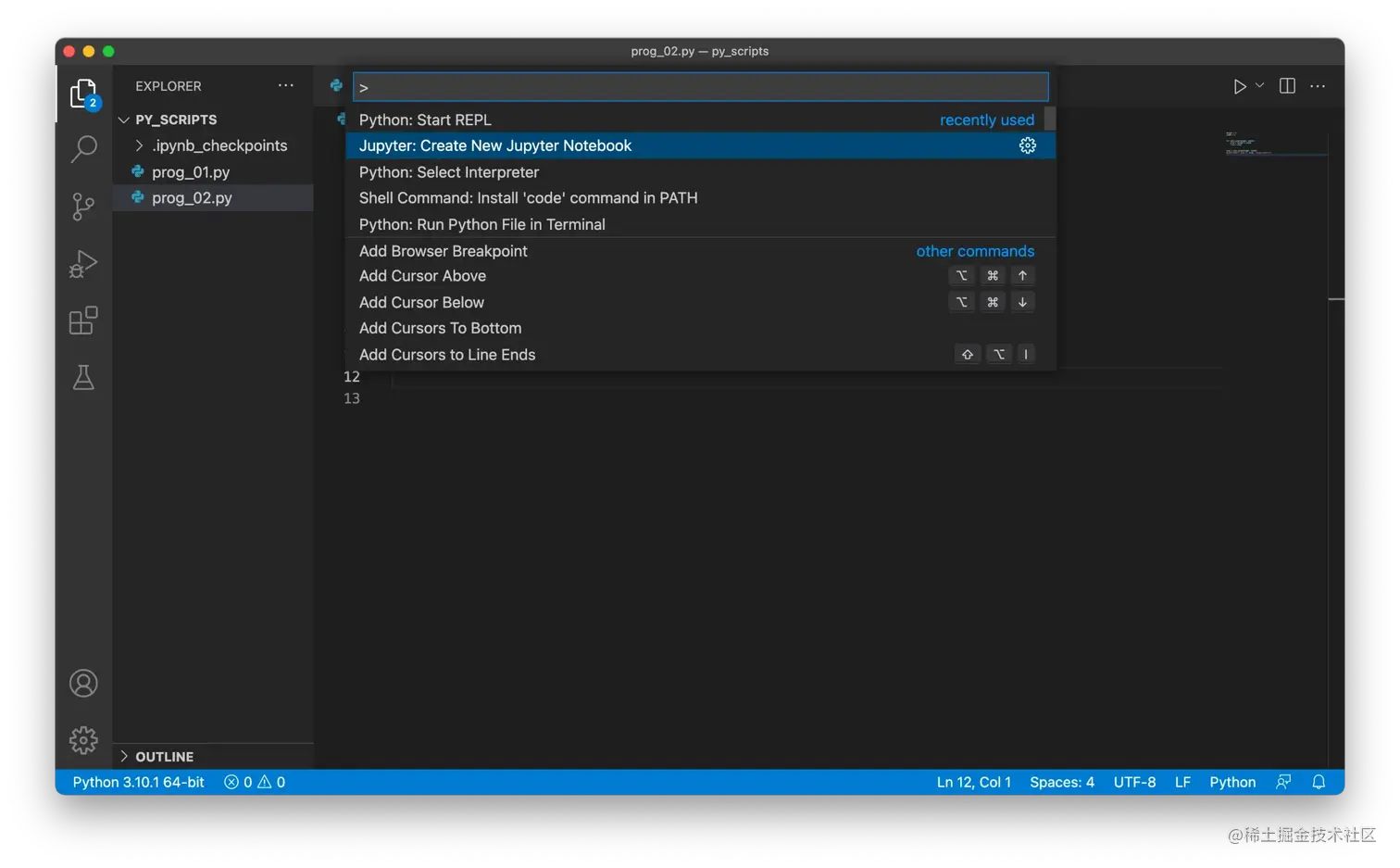The image size is (1400, 868).
Task: Collapse the PY_SCRIPTS folder section
Action: (x=213, y=120)
